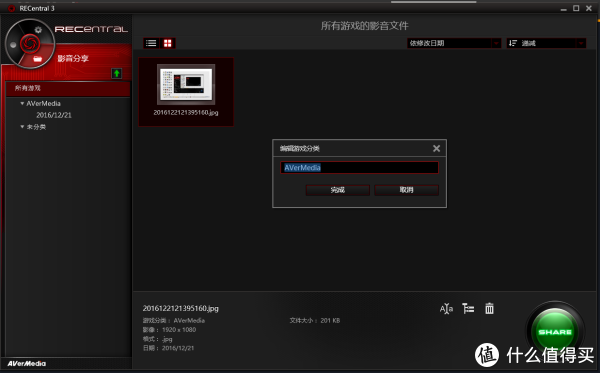Click the AVerMedia logo at bottom left

[26, 363]
